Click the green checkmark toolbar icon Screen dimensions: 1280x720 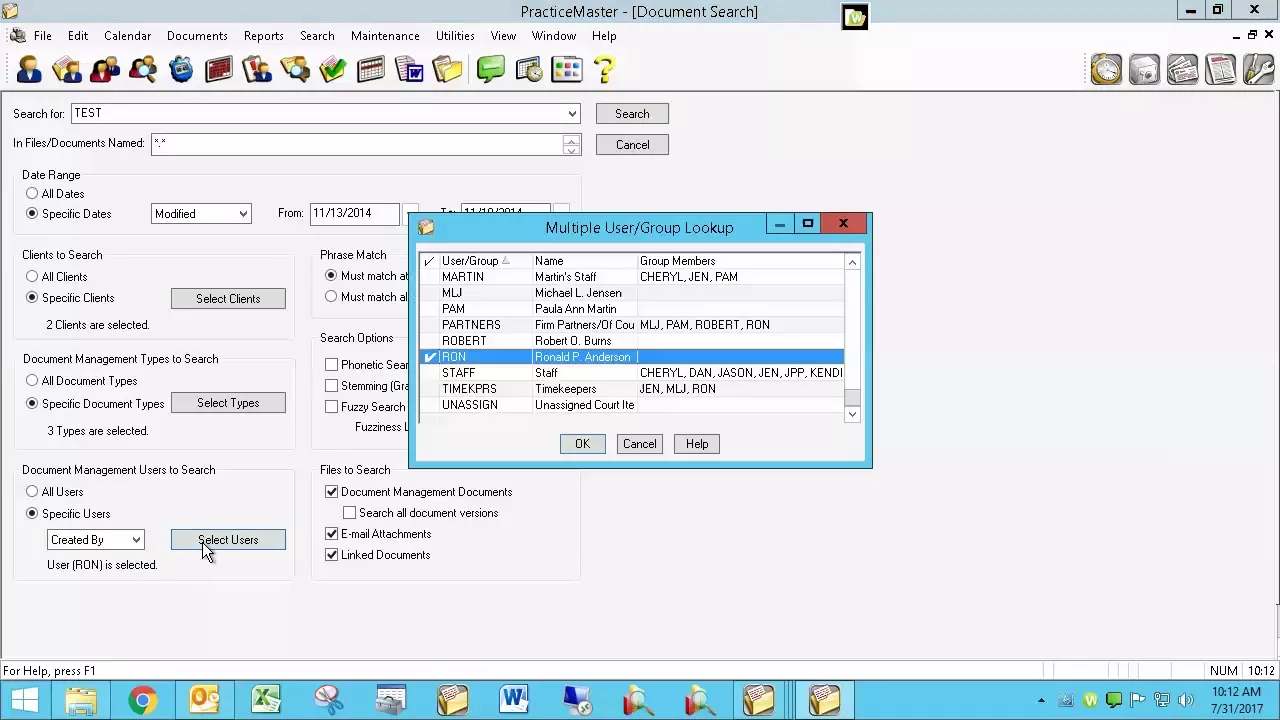tap(333, 69)
